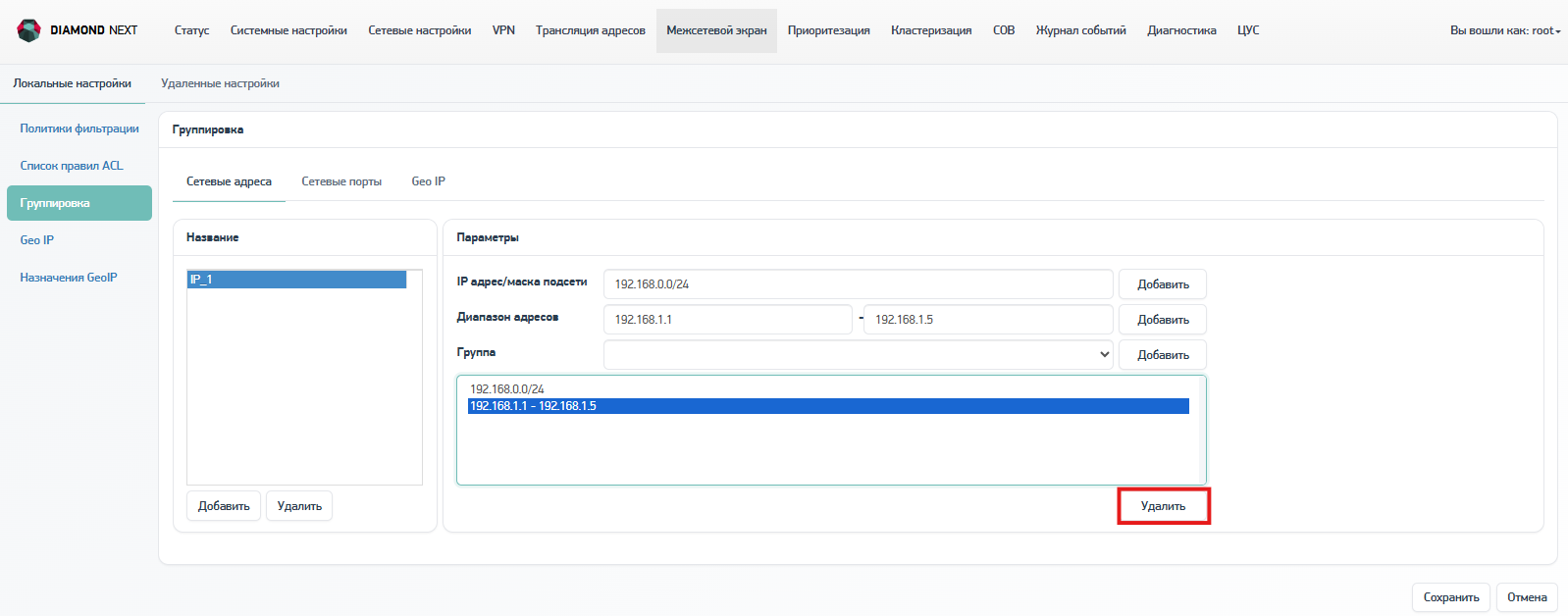
Task: Open the Приоритезация section
Action: point(829,30)
